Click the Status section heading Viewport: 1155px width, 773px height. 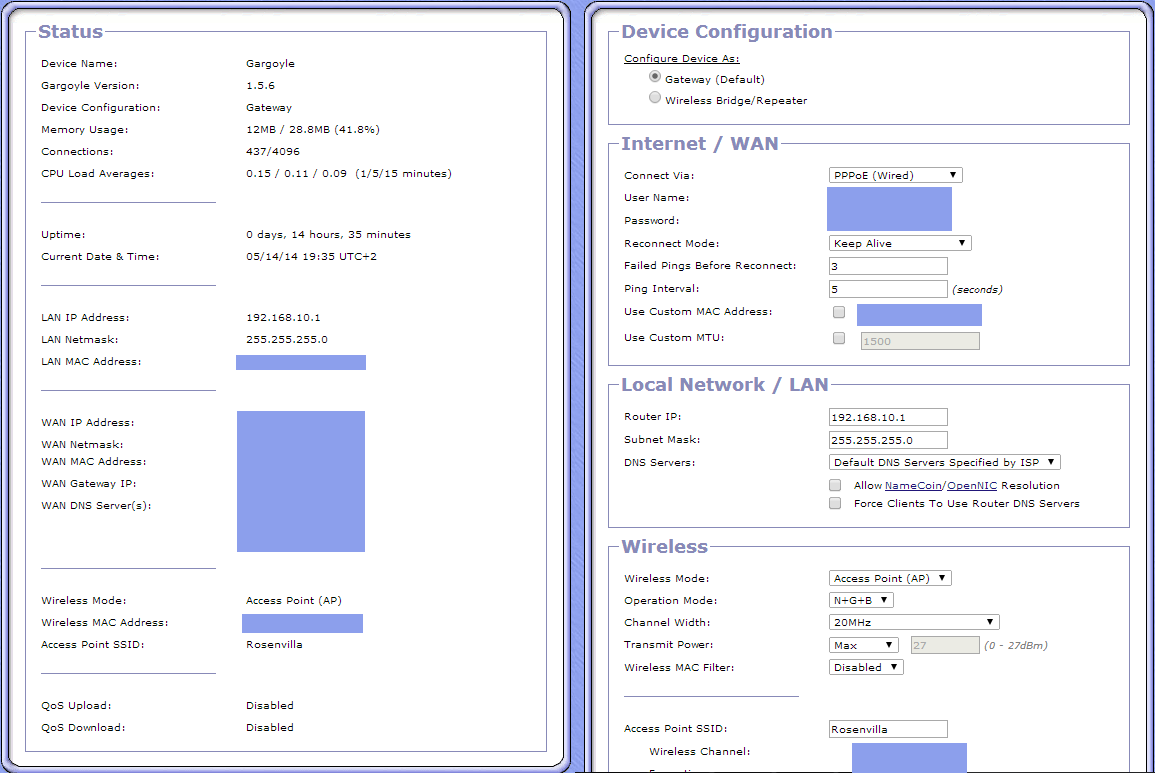pyautogui.click(x=71, y=32)
